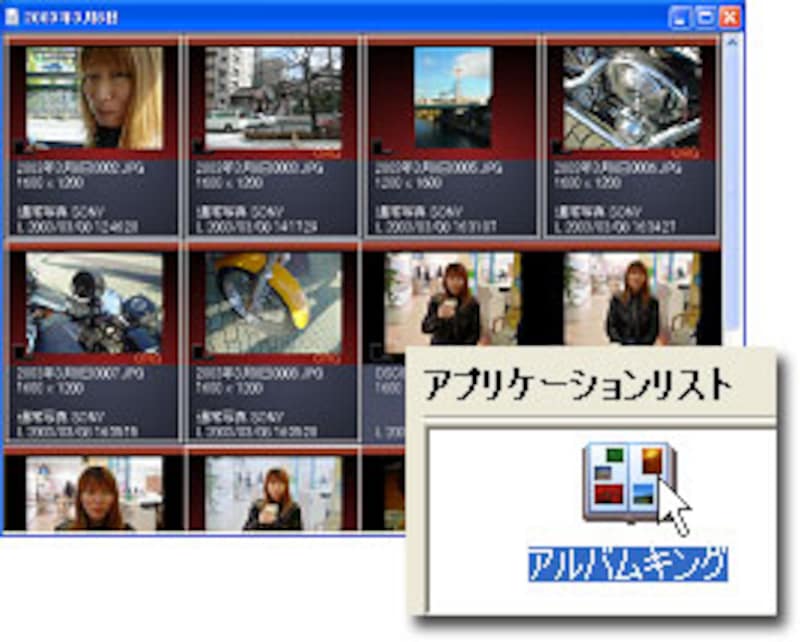Open the window title bar document icon
800x642 pixels.
point(12,17)
